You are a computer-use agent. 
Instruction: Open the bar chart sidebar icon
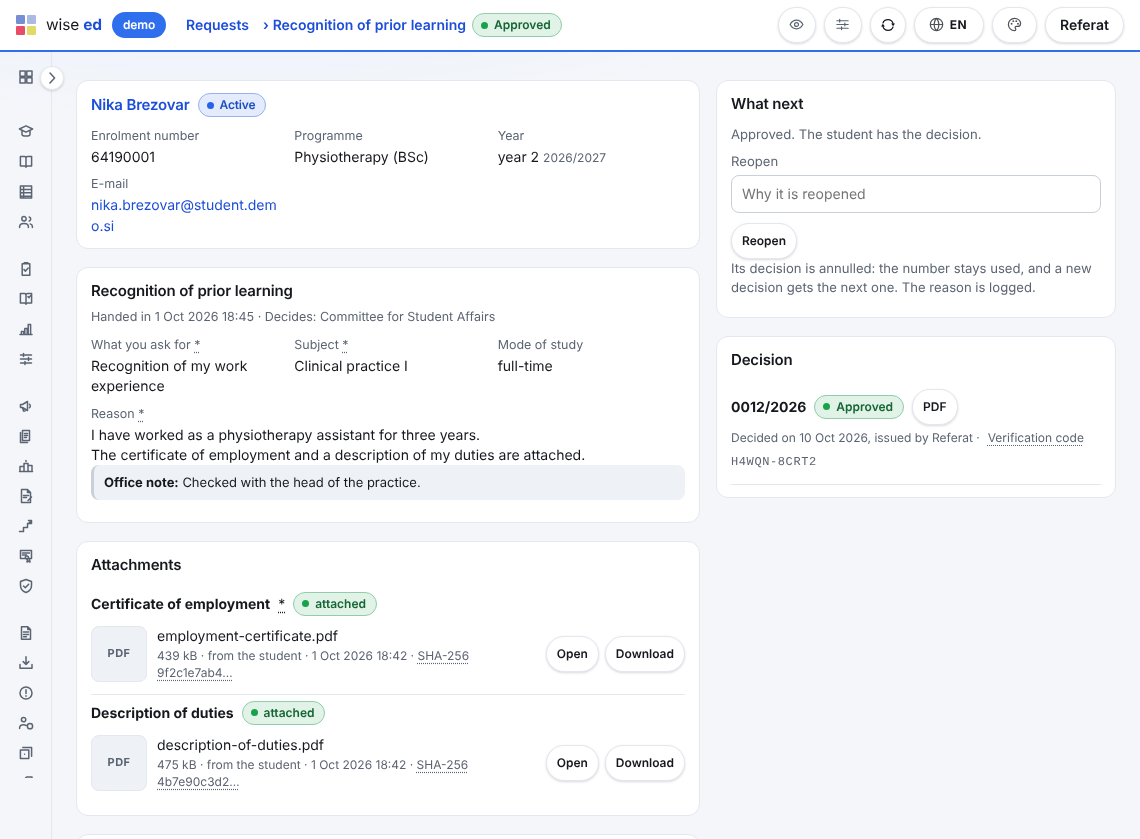pyautogui.click(x=26, y=329)
